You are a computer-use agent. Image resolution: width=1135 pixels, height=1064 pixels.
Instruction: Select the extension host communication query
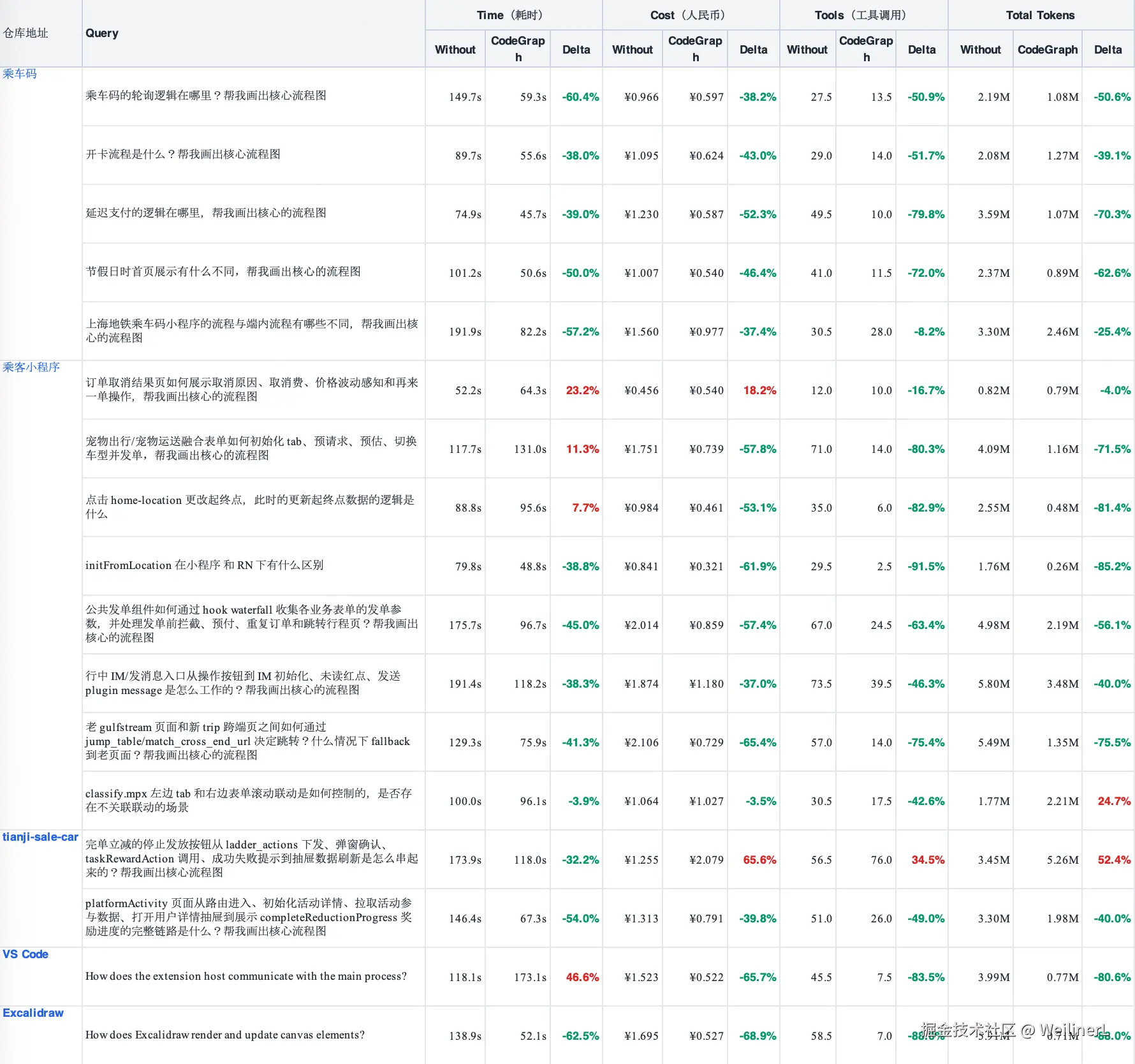(x=246, y=977)
